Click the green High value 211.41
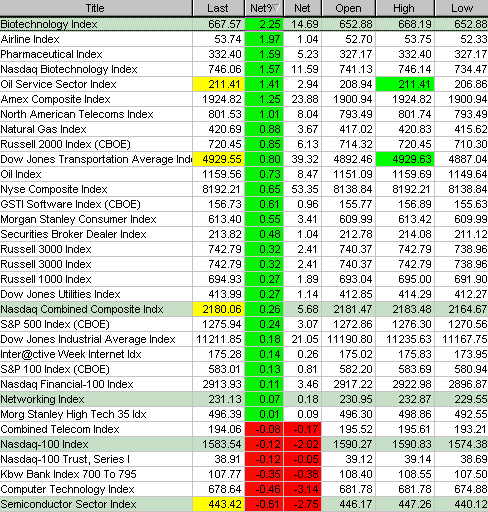The width and height of the screenshot is (488, 512). [405, 84]
